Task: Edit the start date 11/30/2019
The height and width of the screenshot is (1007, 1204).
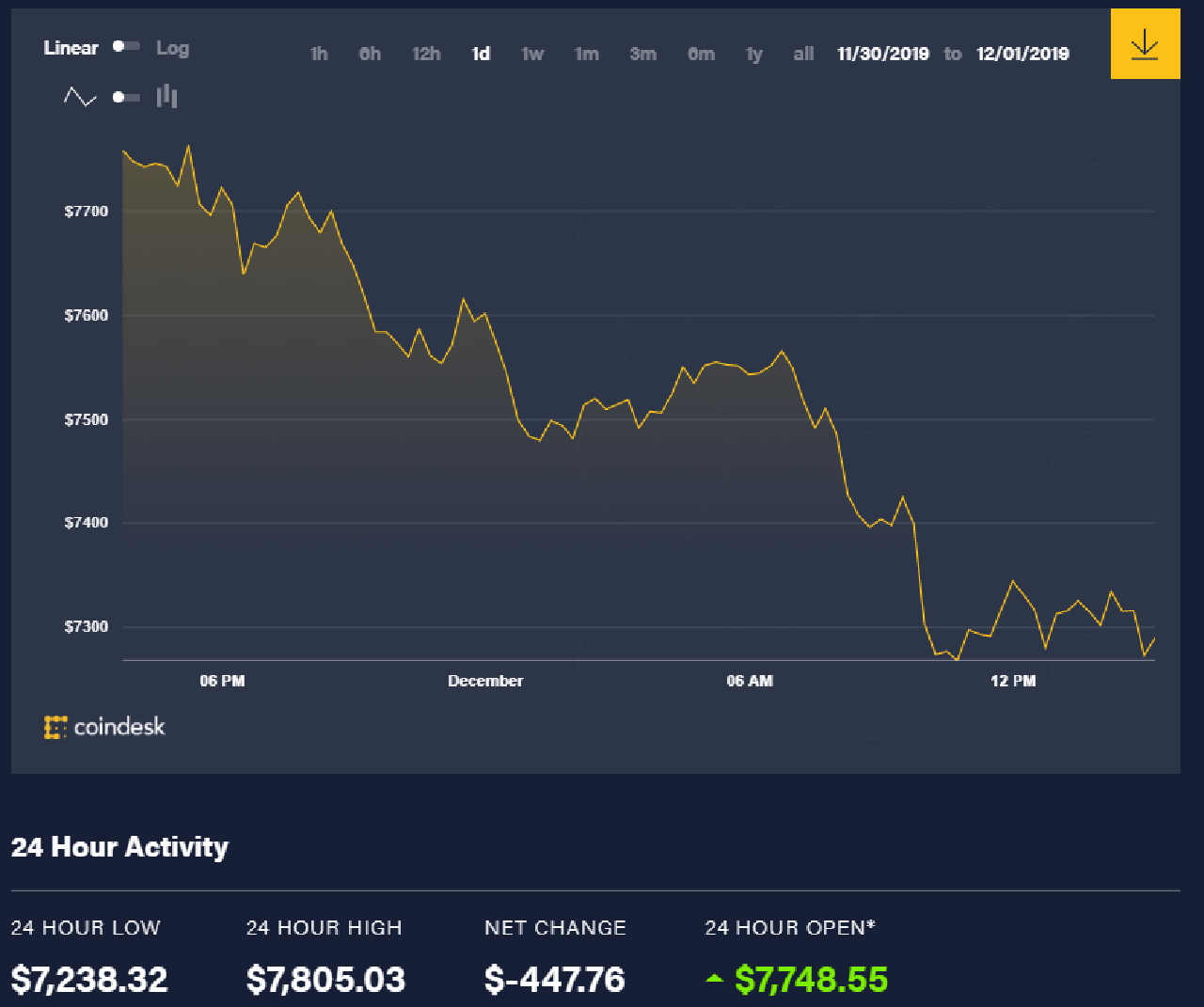Action: point(883,54)
